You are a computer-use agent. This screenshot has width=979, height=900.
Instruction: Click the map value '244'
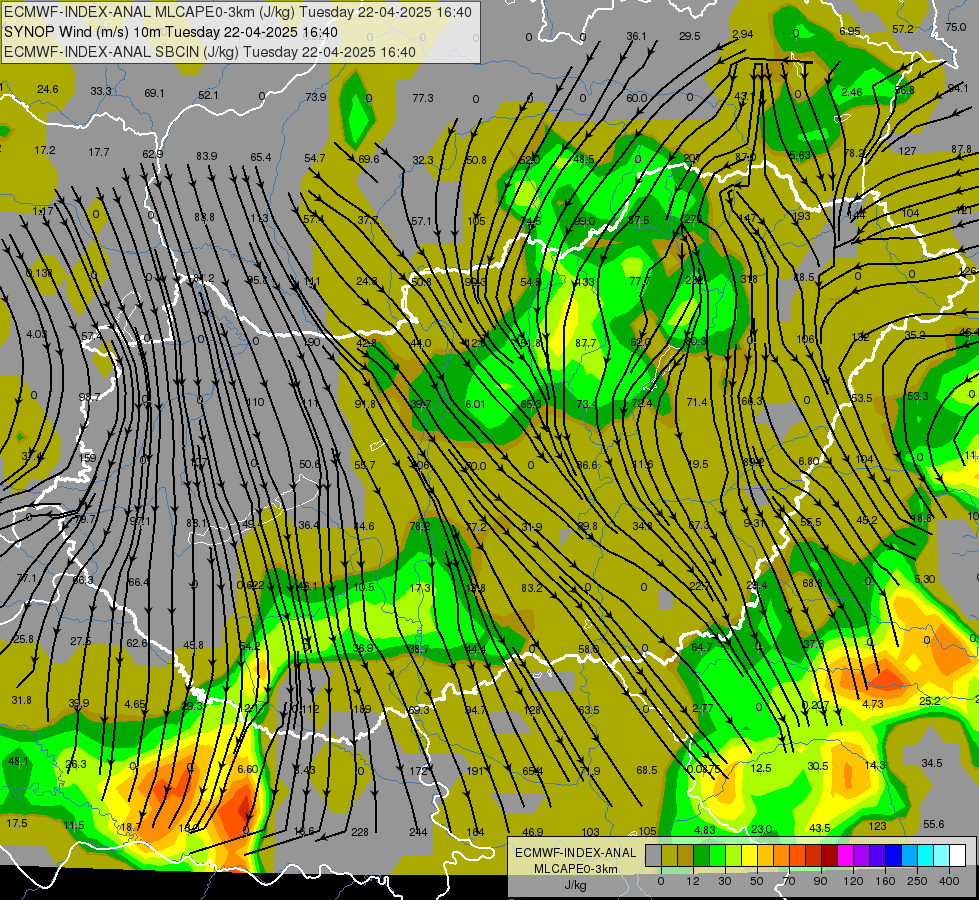pos(418,832)
